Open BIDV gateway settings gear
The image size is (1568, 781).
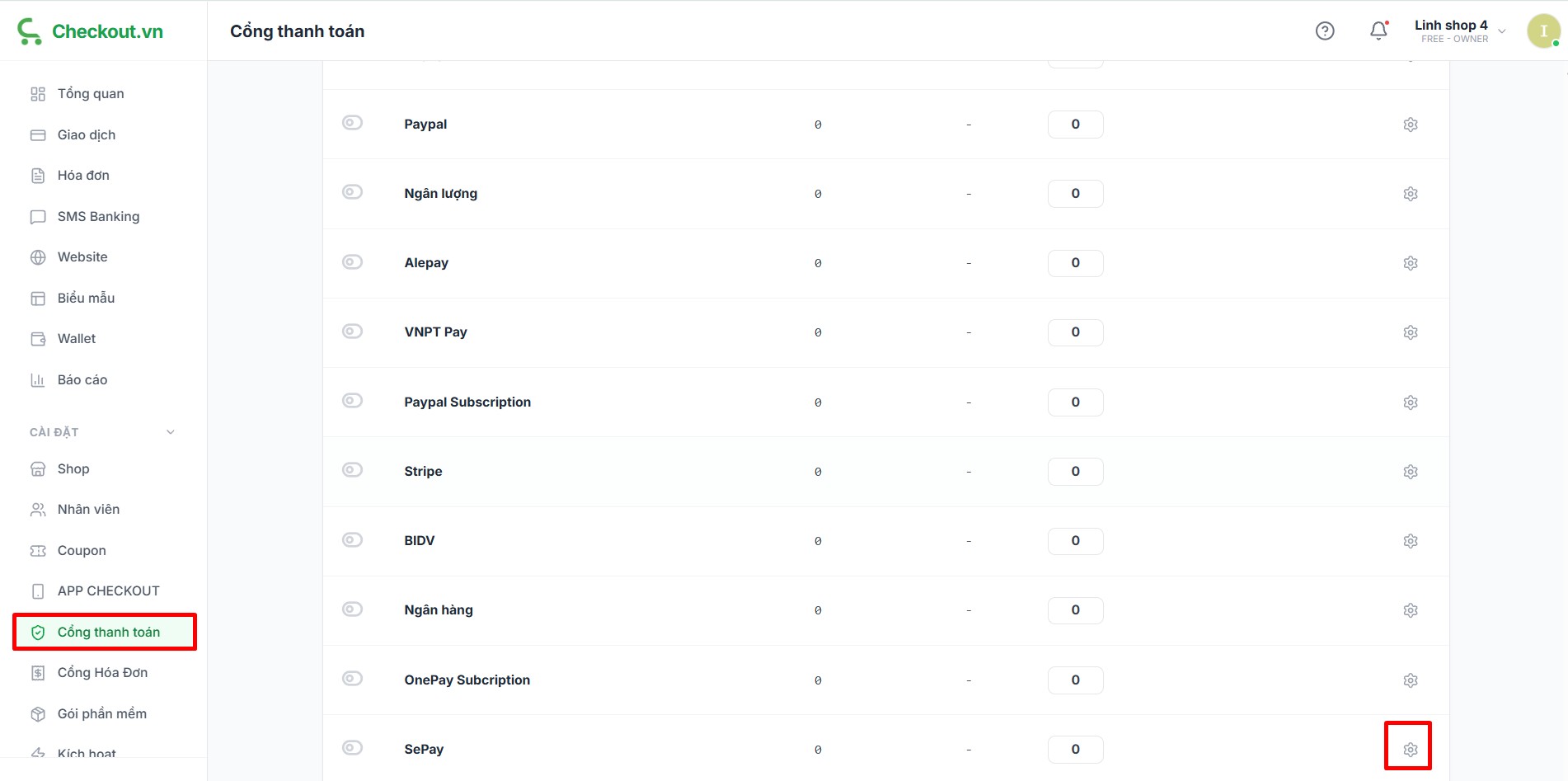click(1410, 541)
